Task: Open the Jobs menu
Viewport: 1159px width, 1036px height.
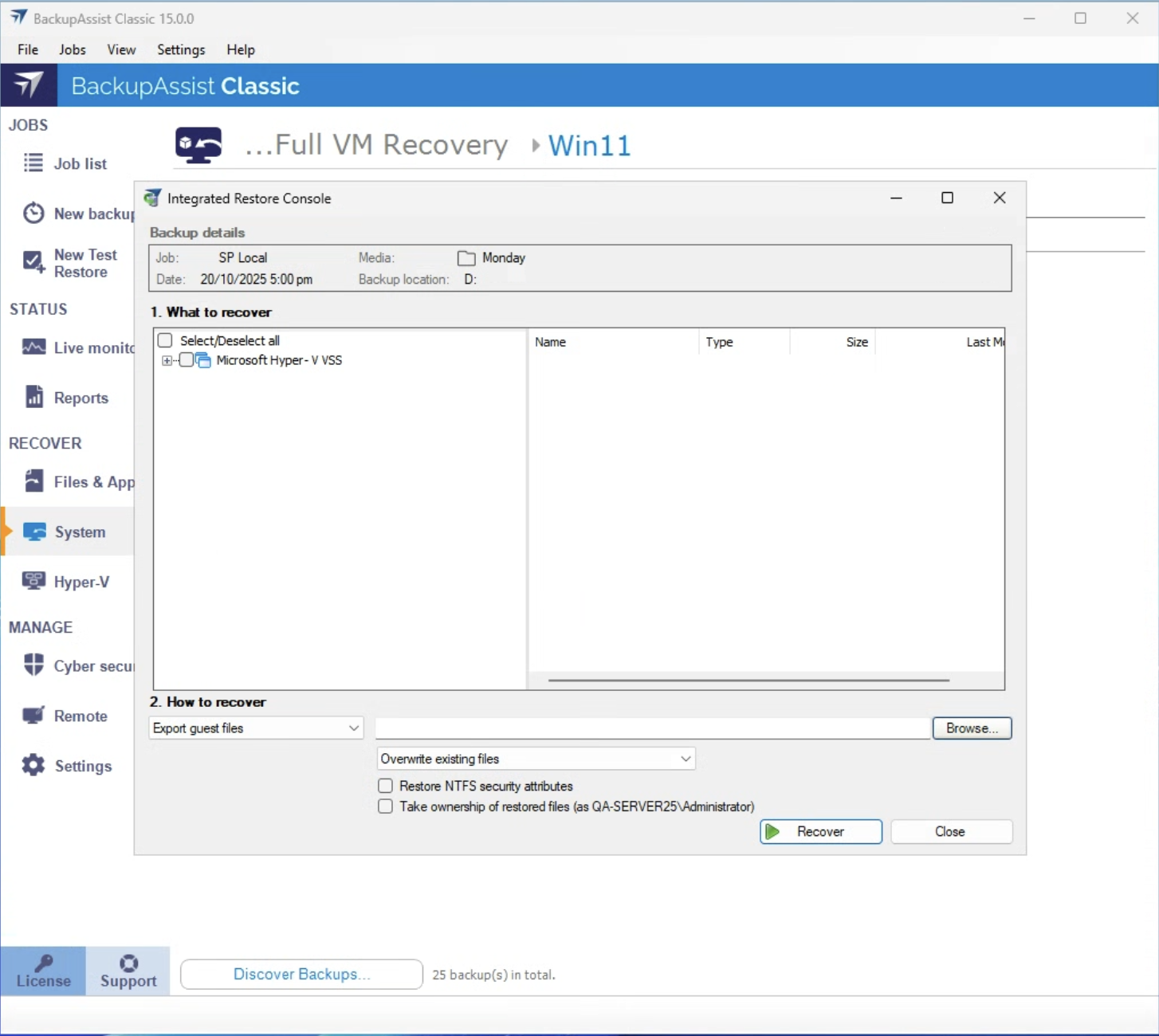Action: [72, 49]
